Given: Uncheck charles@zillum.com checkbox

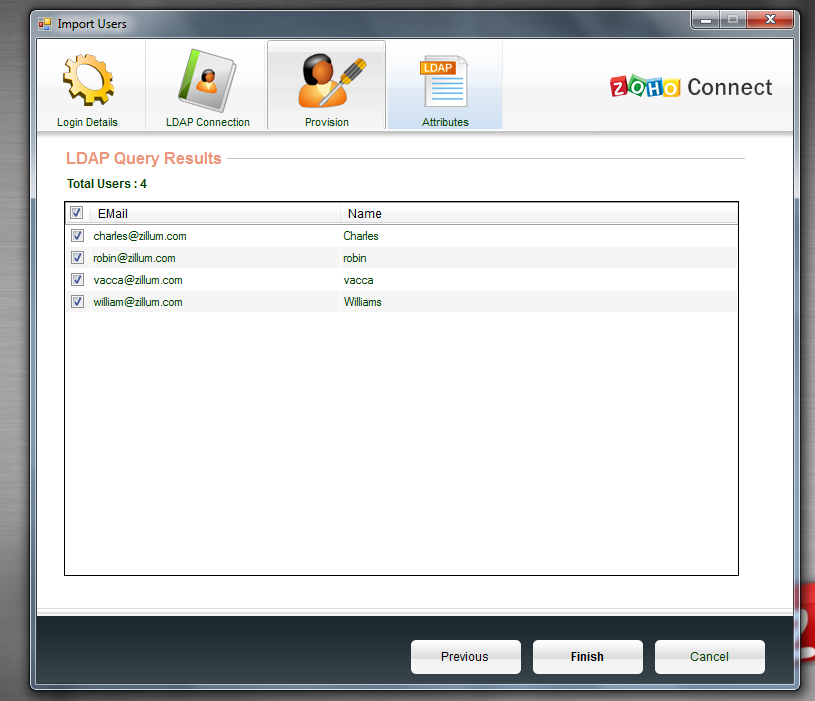Looking at the screenshot, I should tap(77, 235).
